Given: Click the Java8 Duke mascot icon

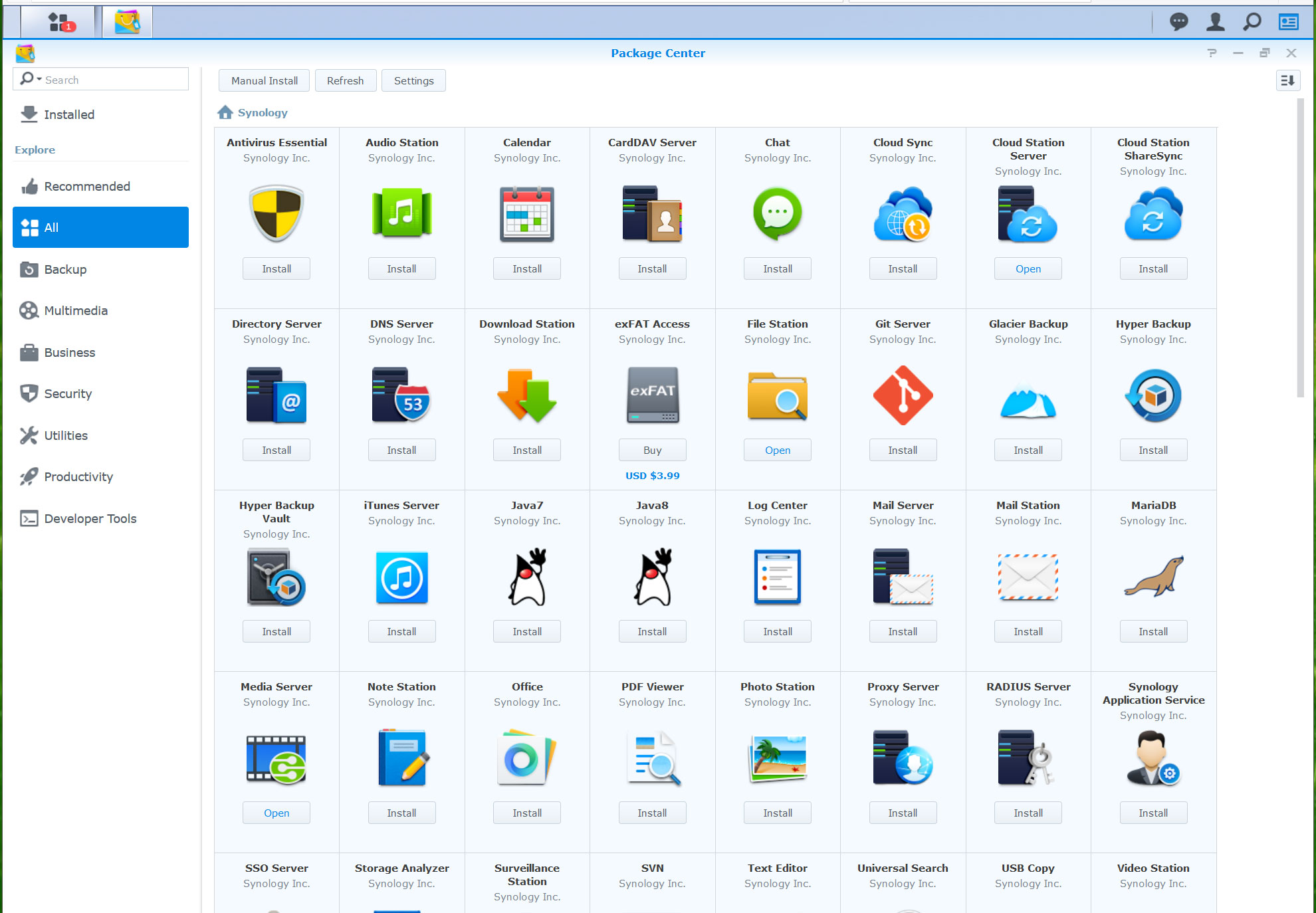Looking at the screenshot, I should click(652, 577).
